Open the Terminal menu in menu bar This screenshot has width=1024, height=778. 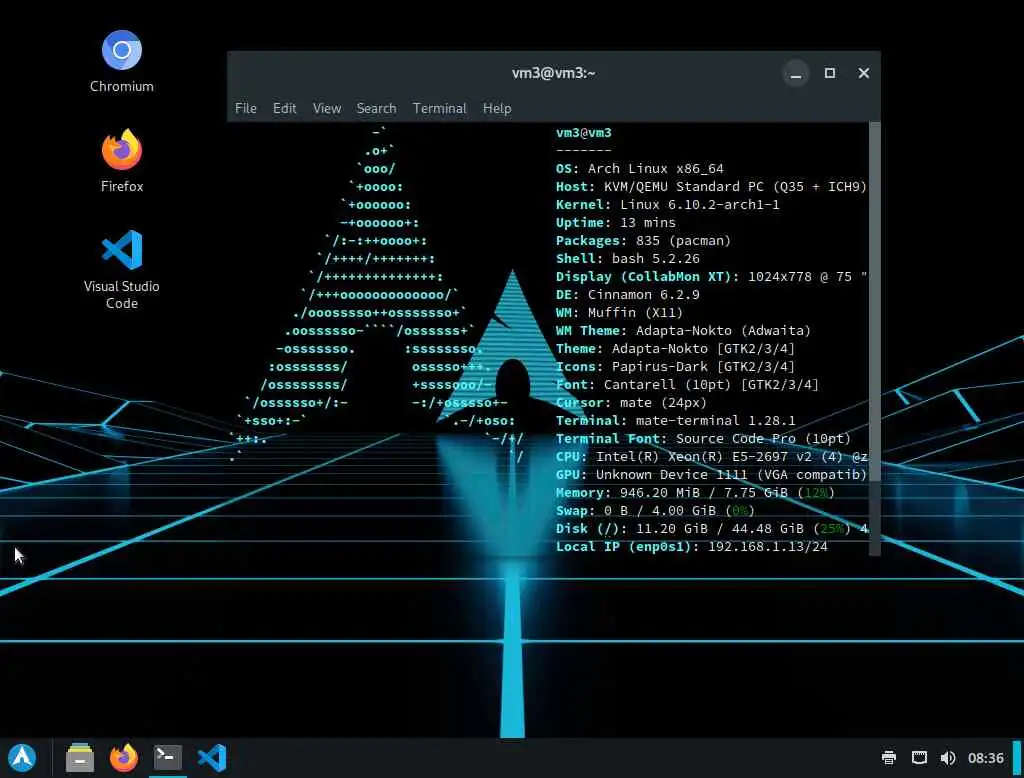(x=440, y=108)
